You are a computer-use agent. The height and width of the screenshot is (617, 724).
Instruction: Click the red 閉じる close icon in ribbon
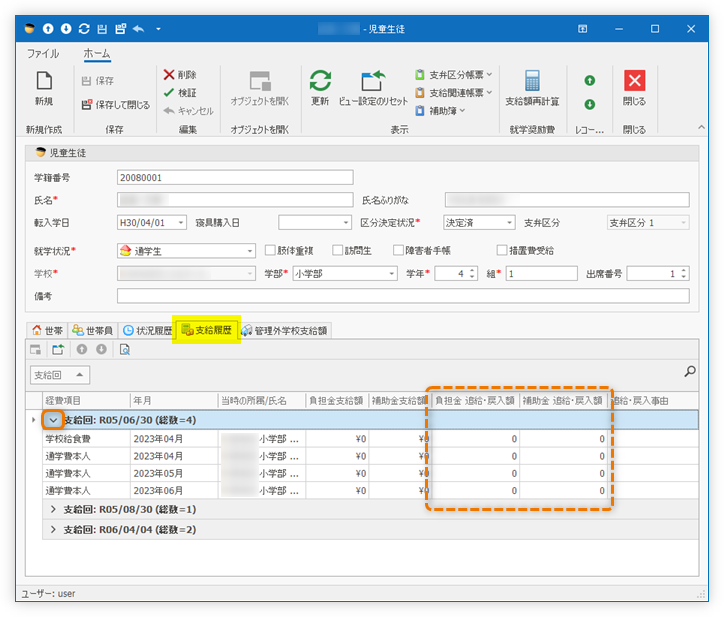pos(634,81)
